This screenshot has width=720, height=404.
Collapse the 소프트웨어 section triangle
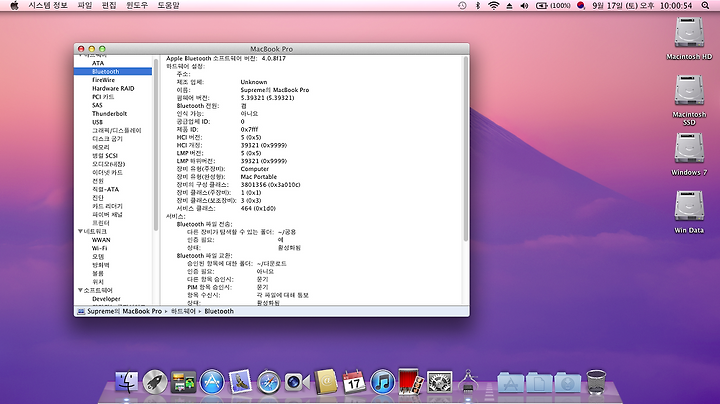click(80, 290)
